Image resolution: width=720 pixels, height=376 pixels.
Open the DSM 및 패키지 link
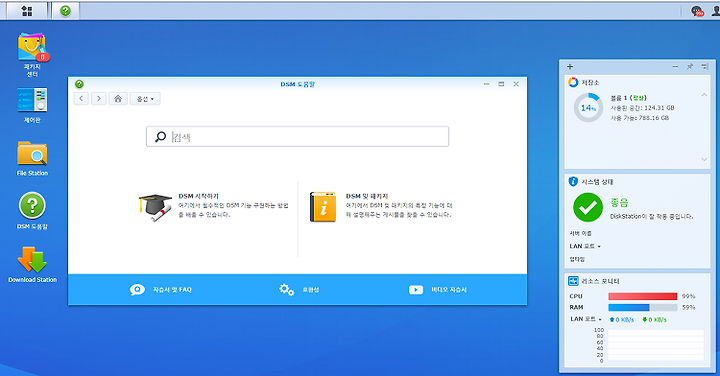coord(367,196)
